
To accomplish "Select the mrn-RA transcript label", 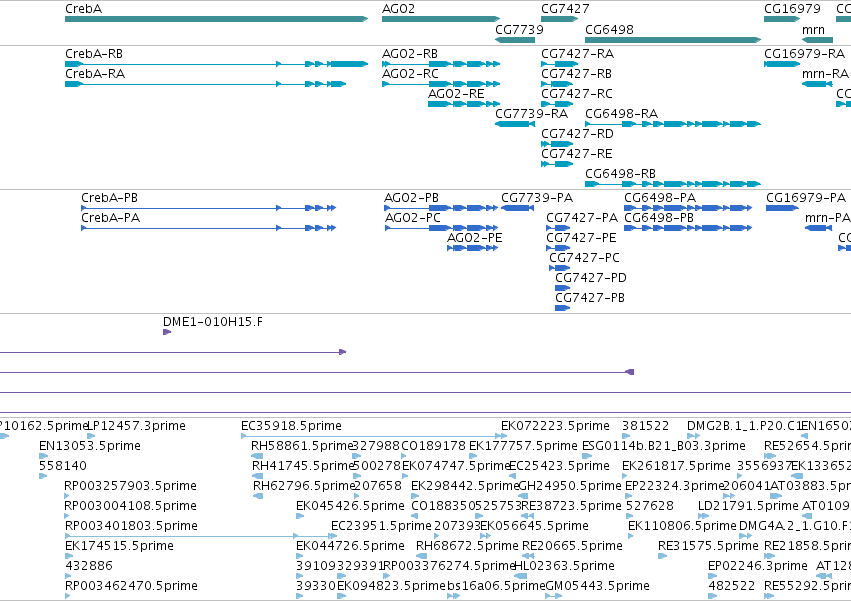I will [825, 74].
